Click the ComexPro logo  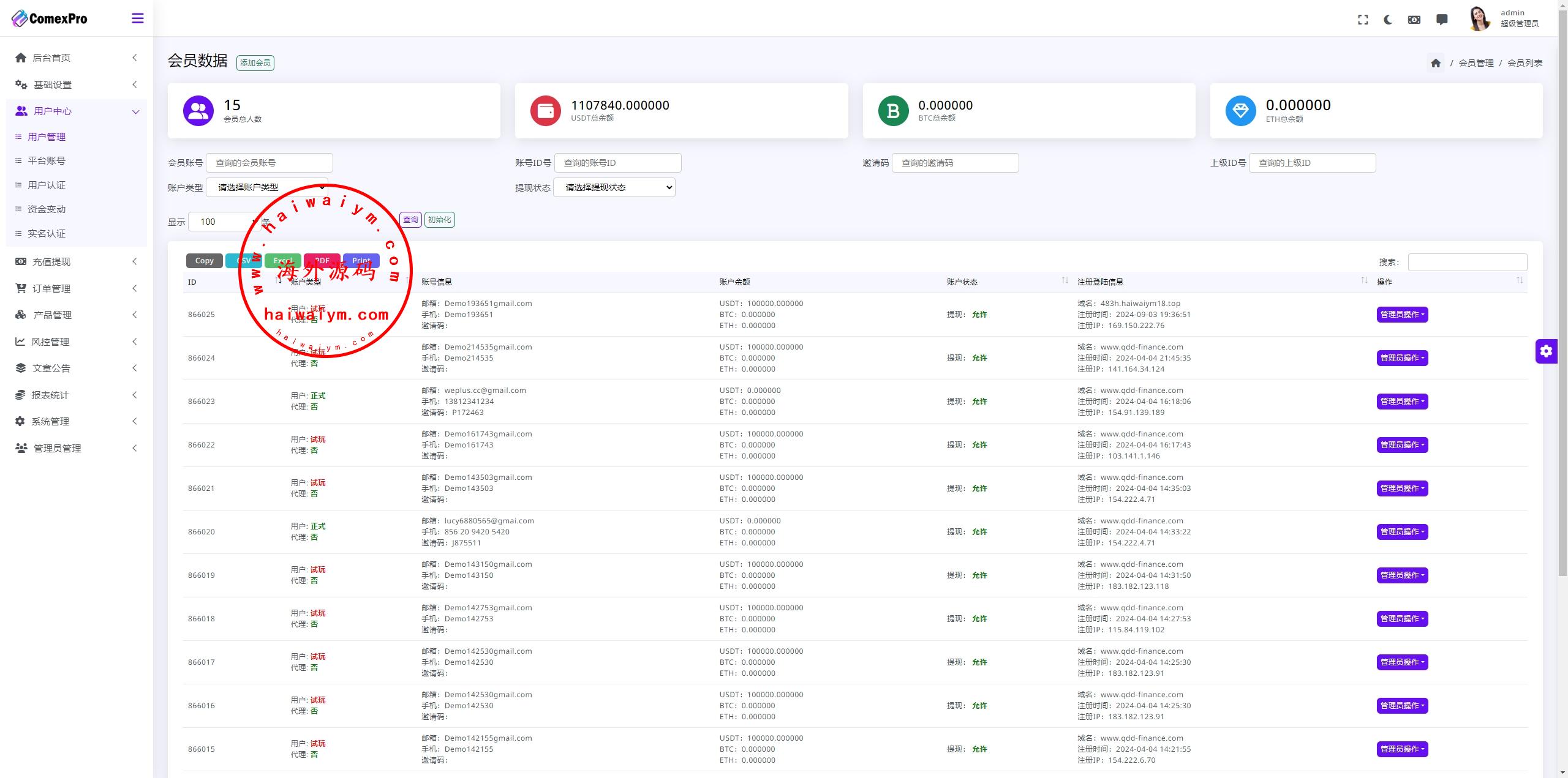pos(50,18)
